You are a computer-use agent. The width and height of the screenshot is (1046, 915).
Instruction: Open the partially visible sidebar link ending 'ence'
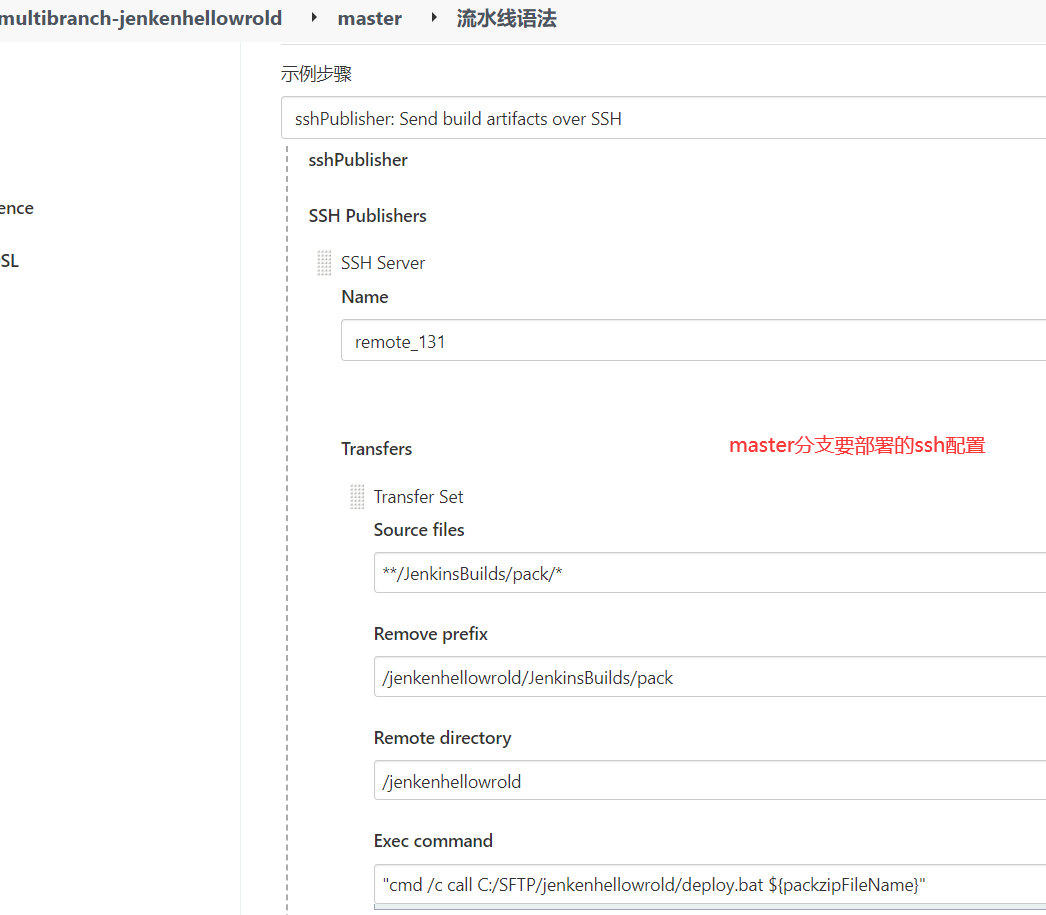pos(17,208)
